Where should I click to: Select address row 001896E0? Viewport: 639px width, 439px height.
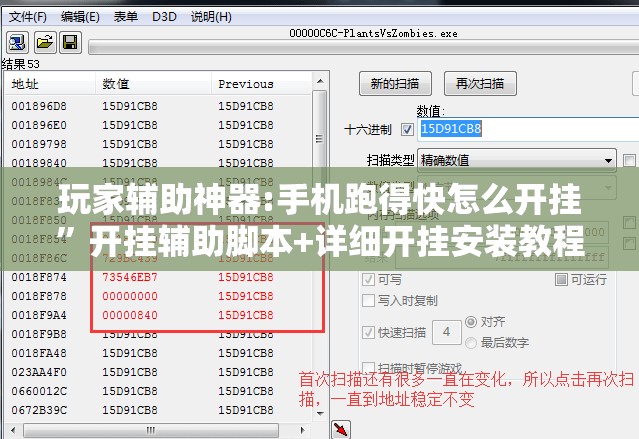158,125
